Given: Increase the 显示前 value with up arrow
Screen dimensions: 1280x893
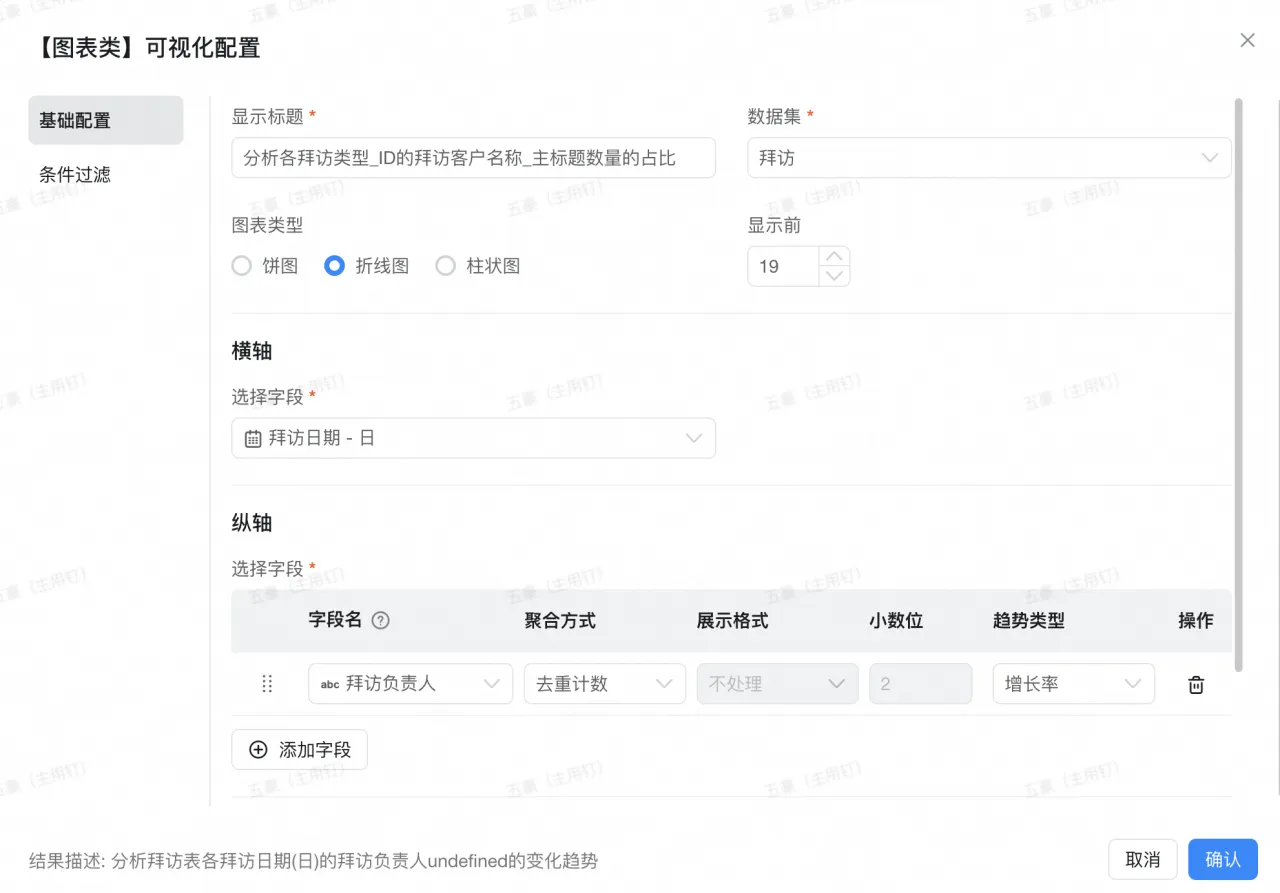Looking at the screenshot, I should tap(834, 256).
